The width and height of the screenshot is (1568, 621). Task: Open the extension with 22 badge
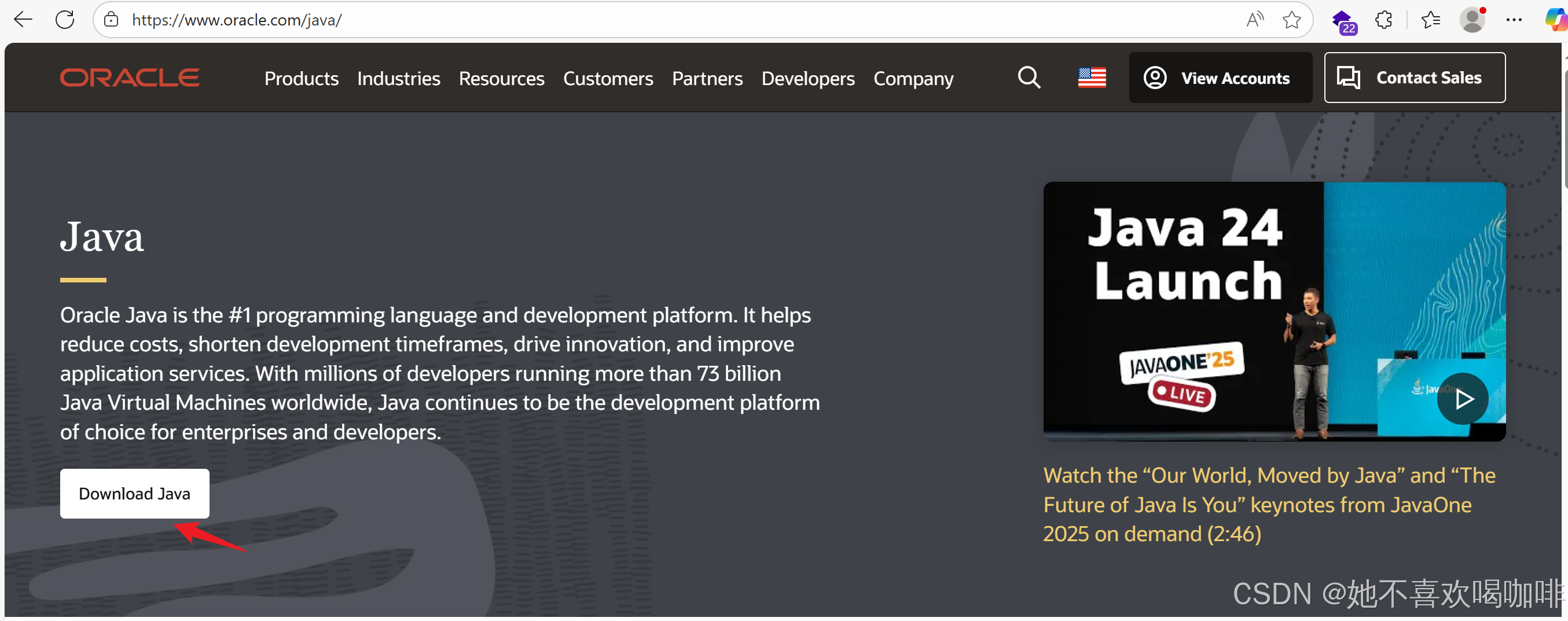point(1343,22)
